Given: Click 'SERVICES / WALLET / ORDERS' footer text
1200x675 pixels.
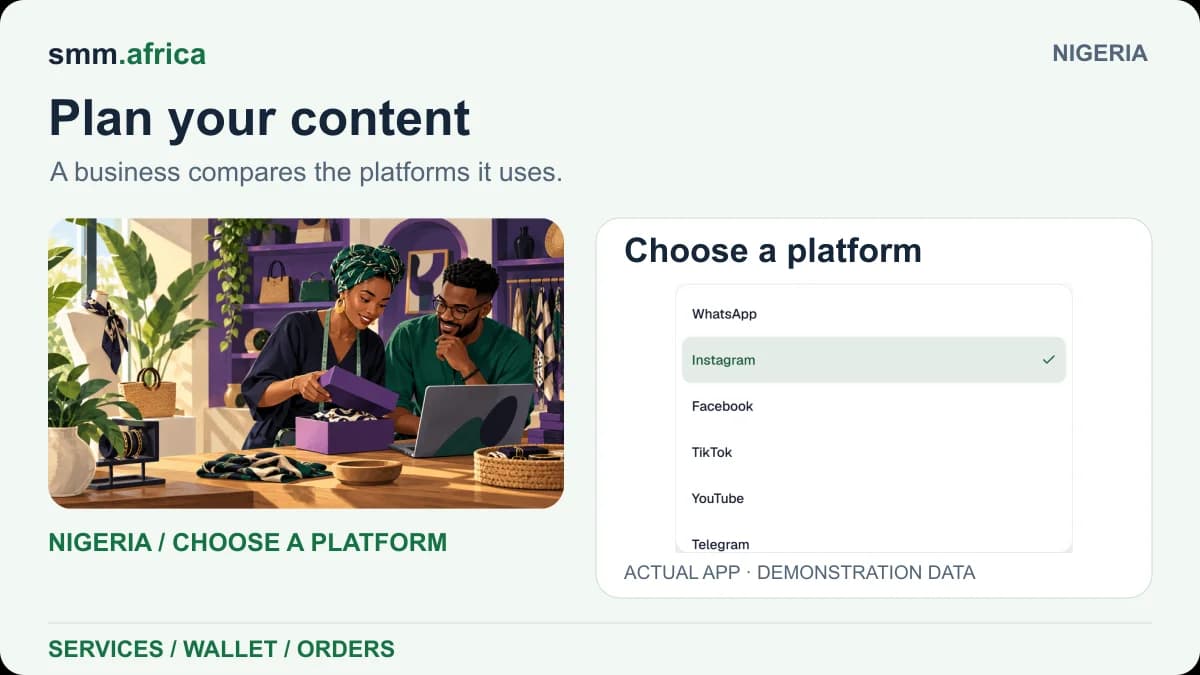Looking at the screenshot, I should pyautogui.click(x=221, y=649).
